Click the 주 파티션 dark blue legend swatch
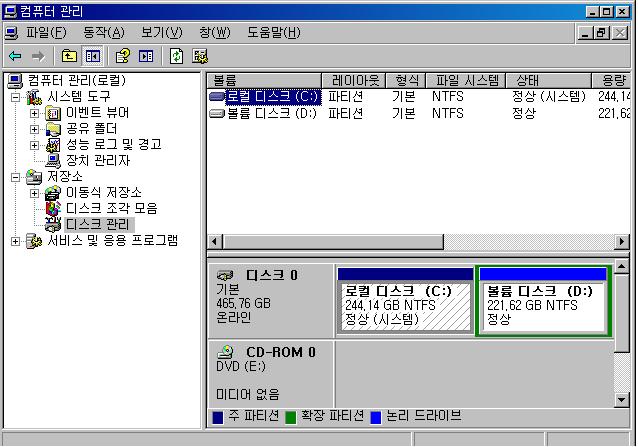 tap(218, 417)
